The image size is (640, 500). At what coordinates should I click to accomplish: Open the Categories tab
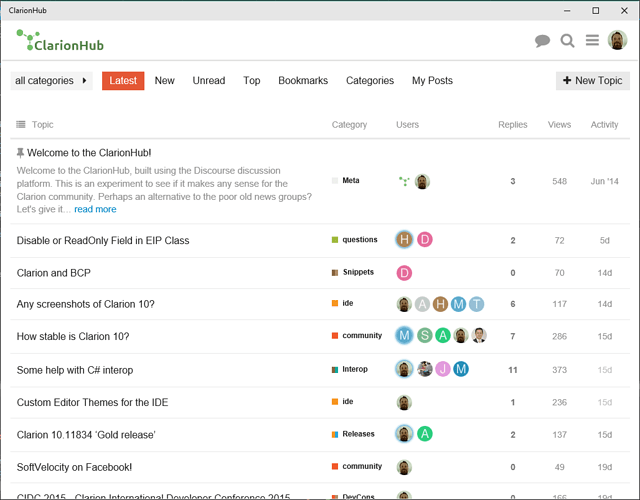[370, 80]
